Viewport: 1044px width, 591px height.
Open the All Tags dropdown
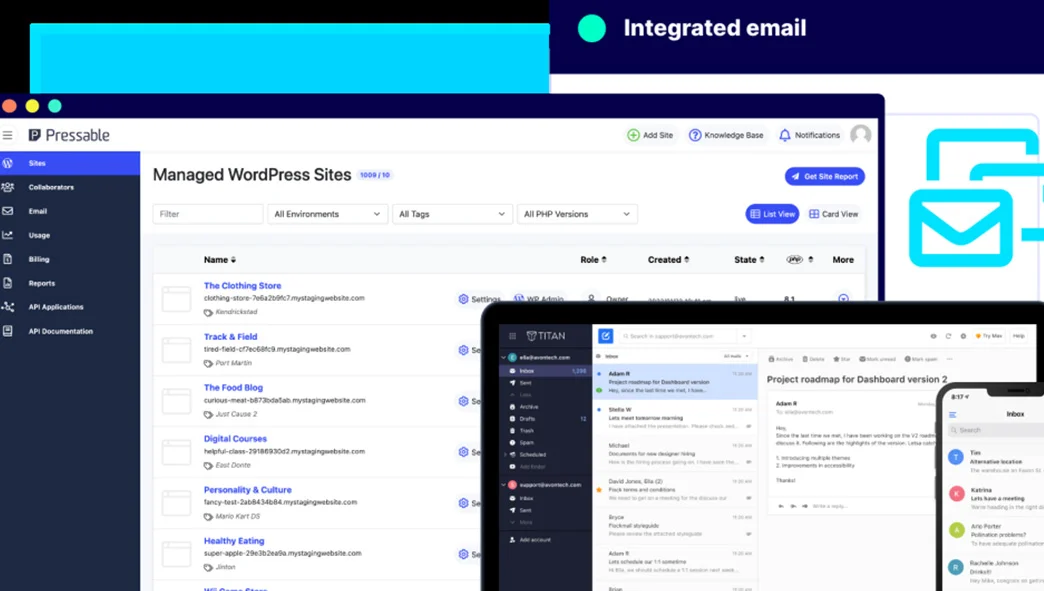tap(452, 214)
